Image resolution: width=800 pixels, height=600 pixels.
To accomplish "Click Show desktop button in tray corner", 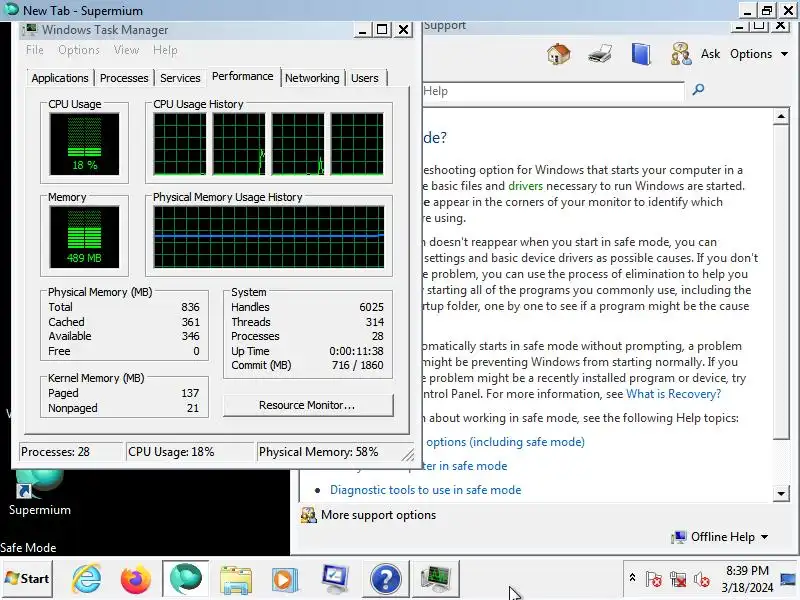I will 788,579.
